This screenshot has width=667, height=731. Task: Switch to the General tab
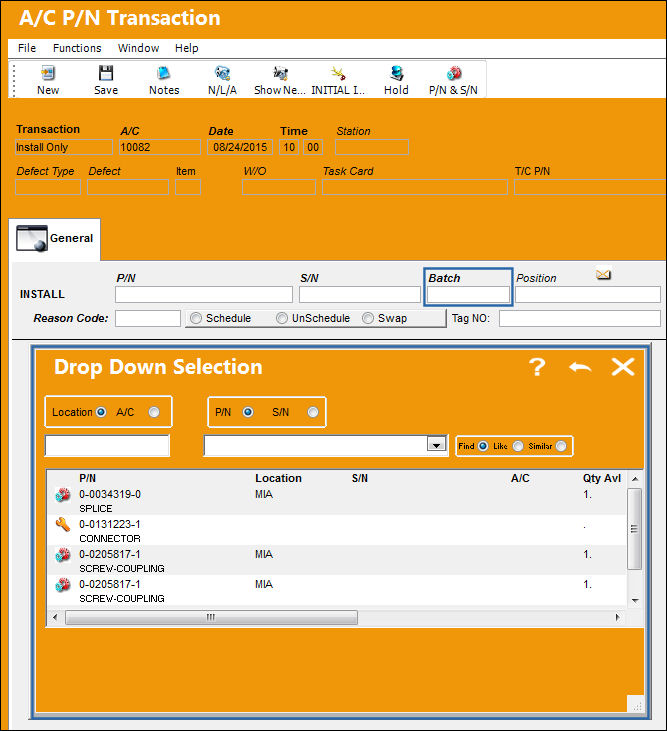pos(55,239)
